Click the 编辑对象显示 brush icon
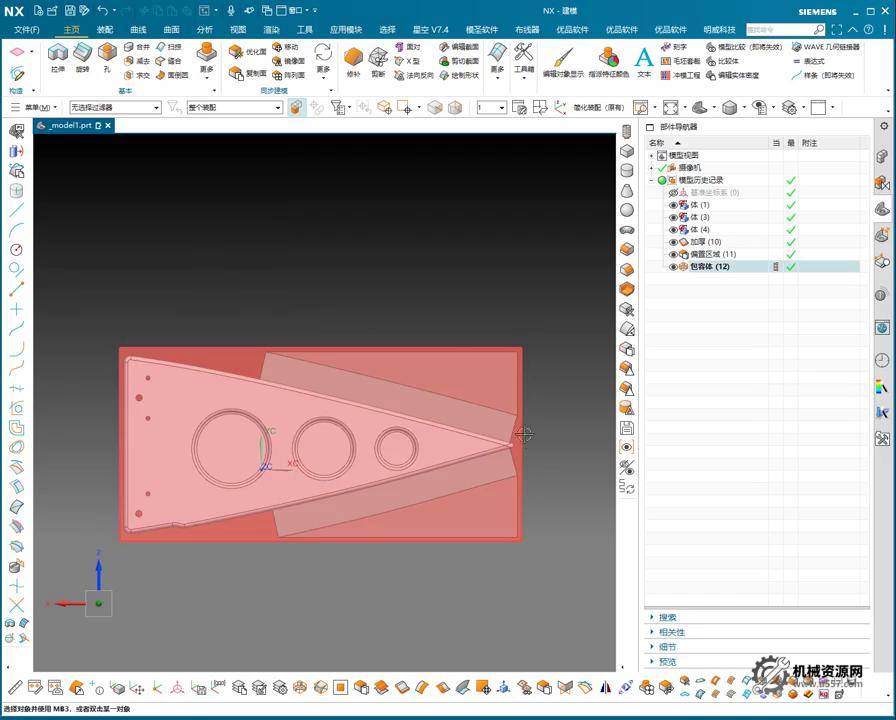This screenshot has height=720, width=896. (x=563, y=58)
